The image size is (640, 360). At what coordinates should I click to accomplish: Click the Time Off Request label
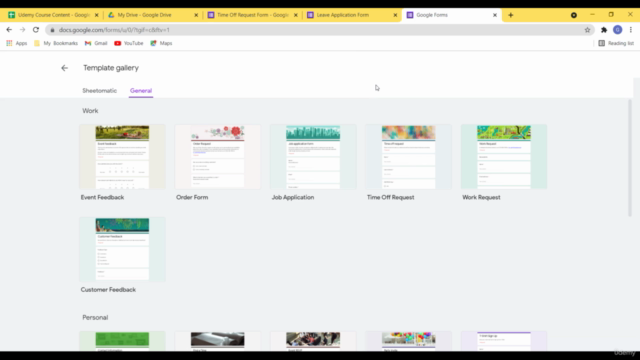[x=391, y=198]
